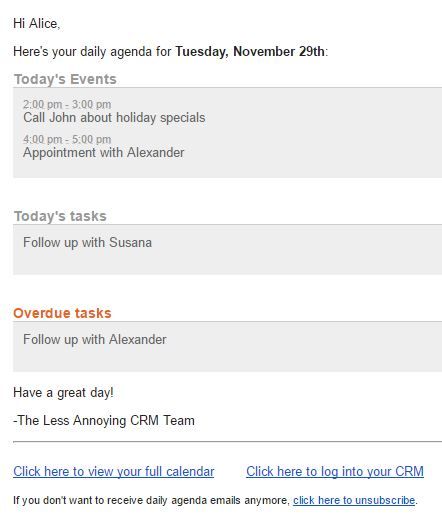Click the 'Hi Alice,' greeting text
This screenshot has height=524, width=442.
pyautogui.click(x=37, y=24)
